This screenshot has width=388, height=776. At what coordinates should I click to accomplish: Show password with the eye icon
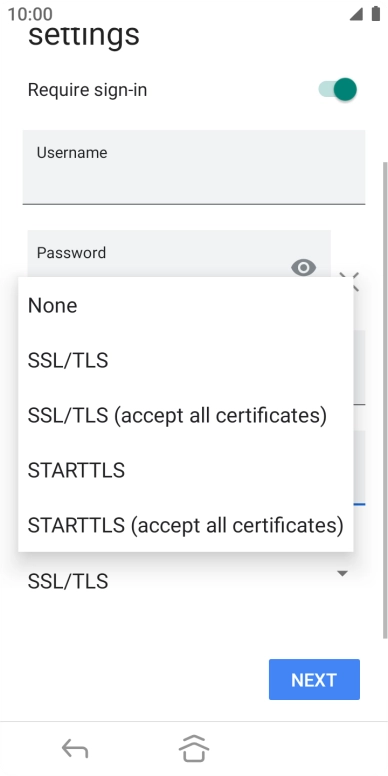click(303, 268)
